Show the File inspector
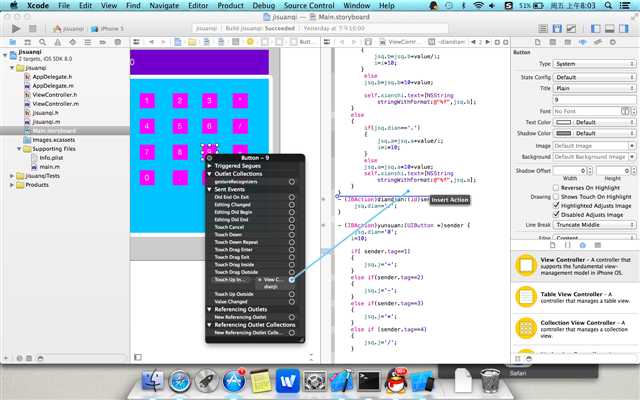 538,42
